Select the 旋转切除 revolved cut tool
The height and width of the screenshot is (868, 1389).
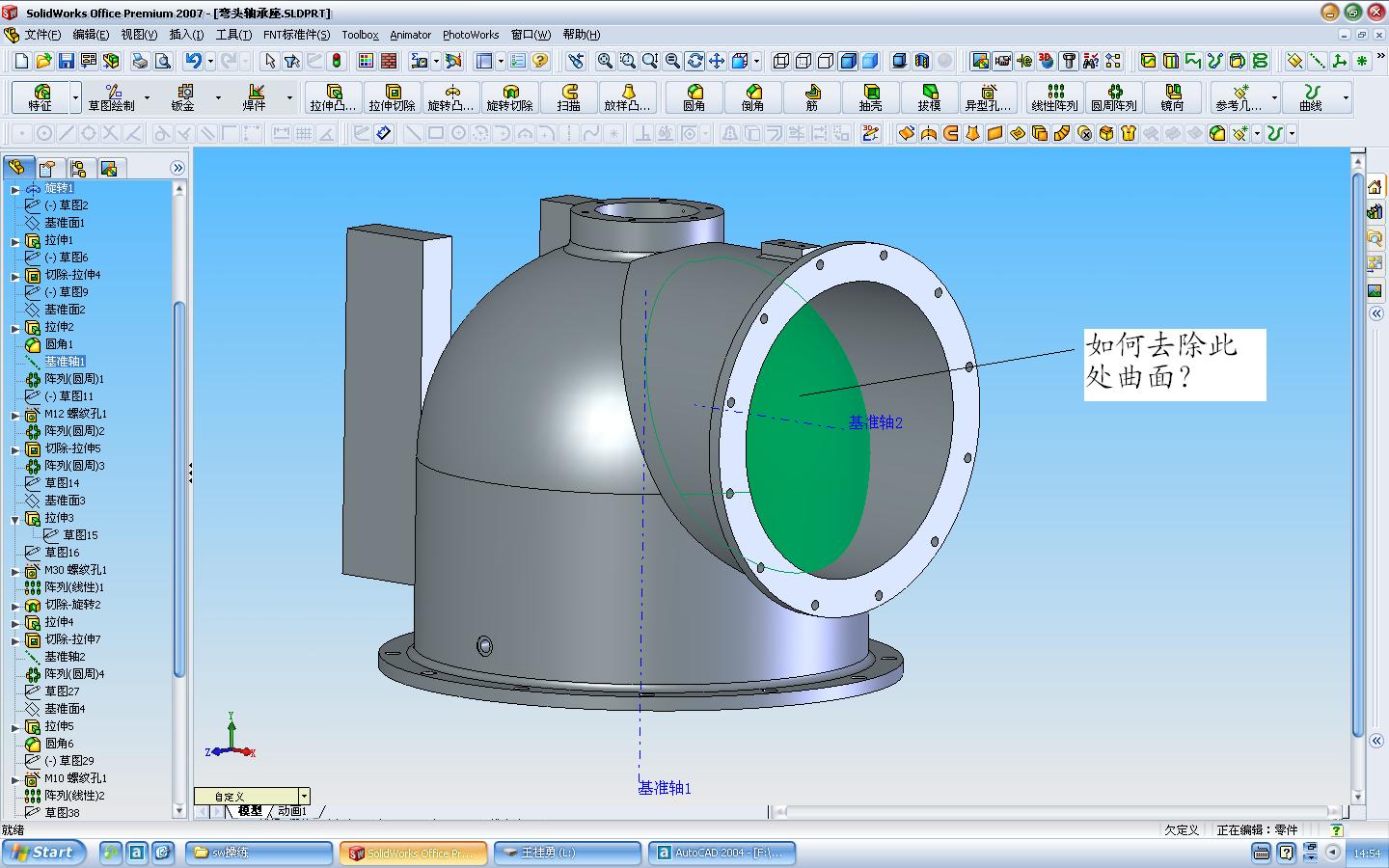pos(509,97)
